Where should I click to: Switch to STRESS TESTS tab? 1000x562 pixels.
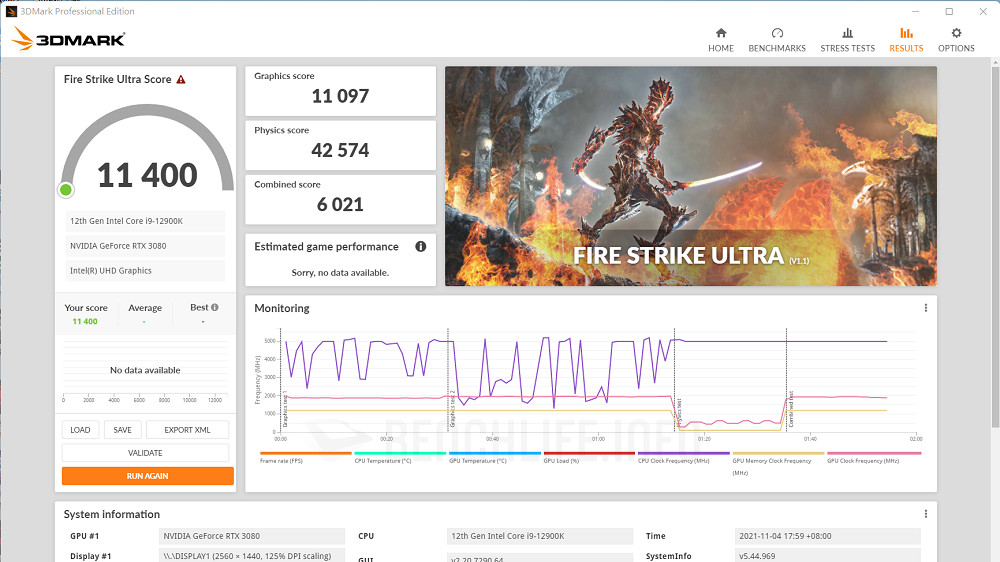847,40
